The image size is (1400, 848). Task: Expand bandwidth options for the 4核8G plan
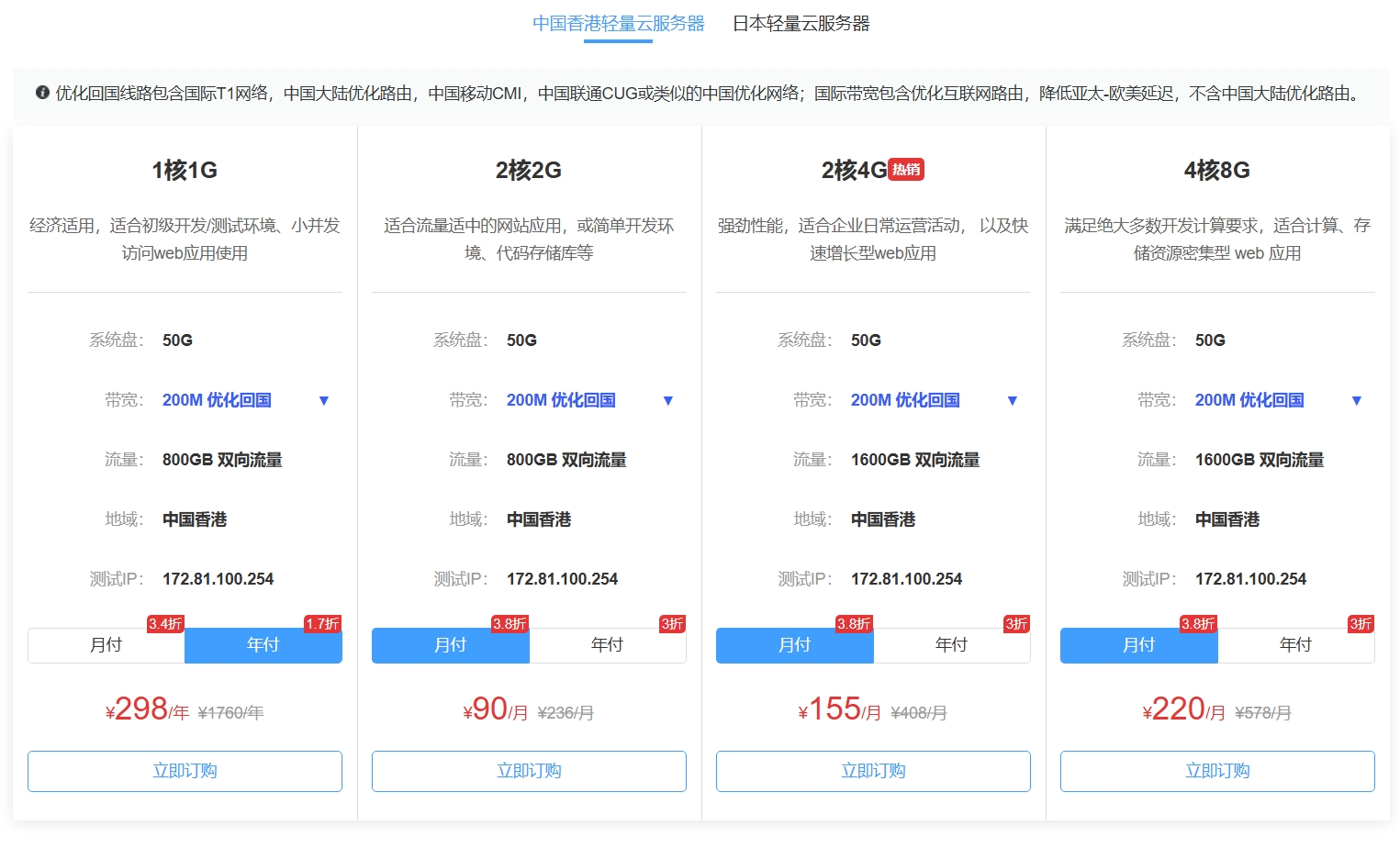tap(1356, 400)
